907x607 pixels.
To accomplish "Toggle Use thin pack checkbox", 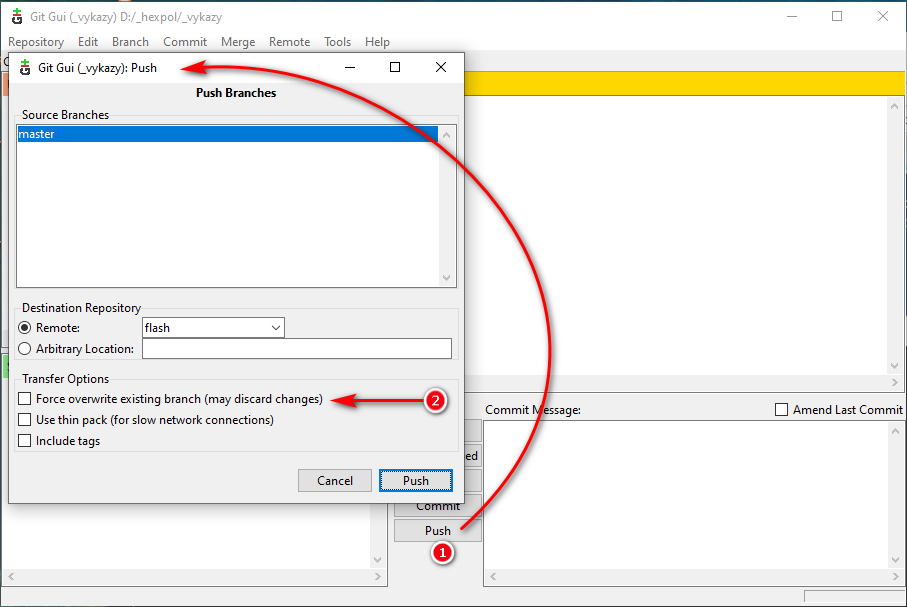I will 25,420.
